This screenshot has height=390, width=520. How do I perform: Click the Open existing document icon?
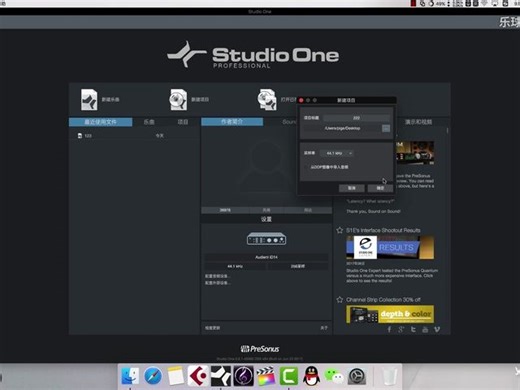[x=267, y=99]
